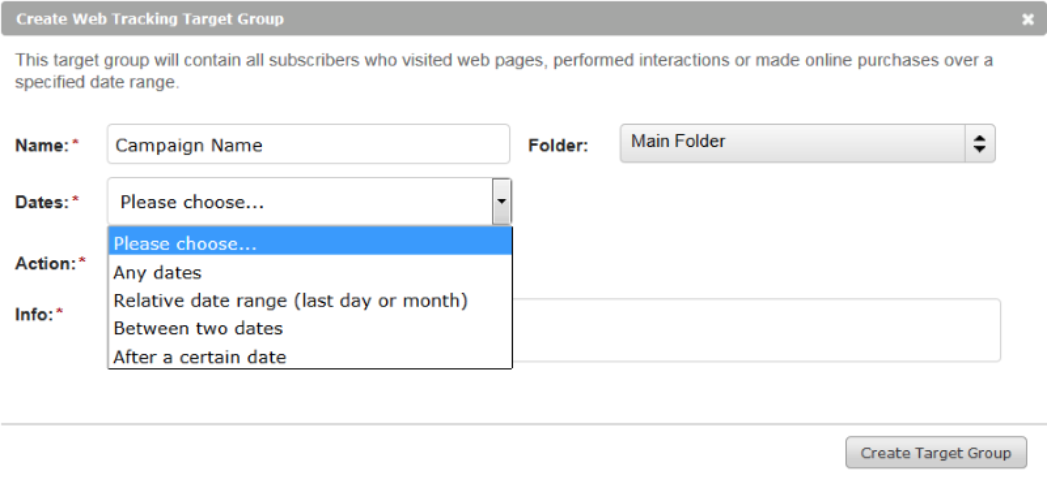Click the Dates combo box showing Please choose
Screen dimensions: 1047x483
pos(309,202)
